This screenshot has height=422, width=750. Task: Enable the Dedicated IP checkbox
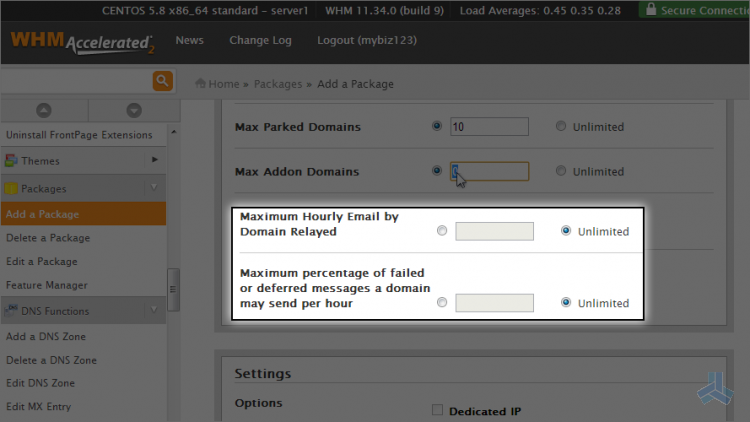437,410
